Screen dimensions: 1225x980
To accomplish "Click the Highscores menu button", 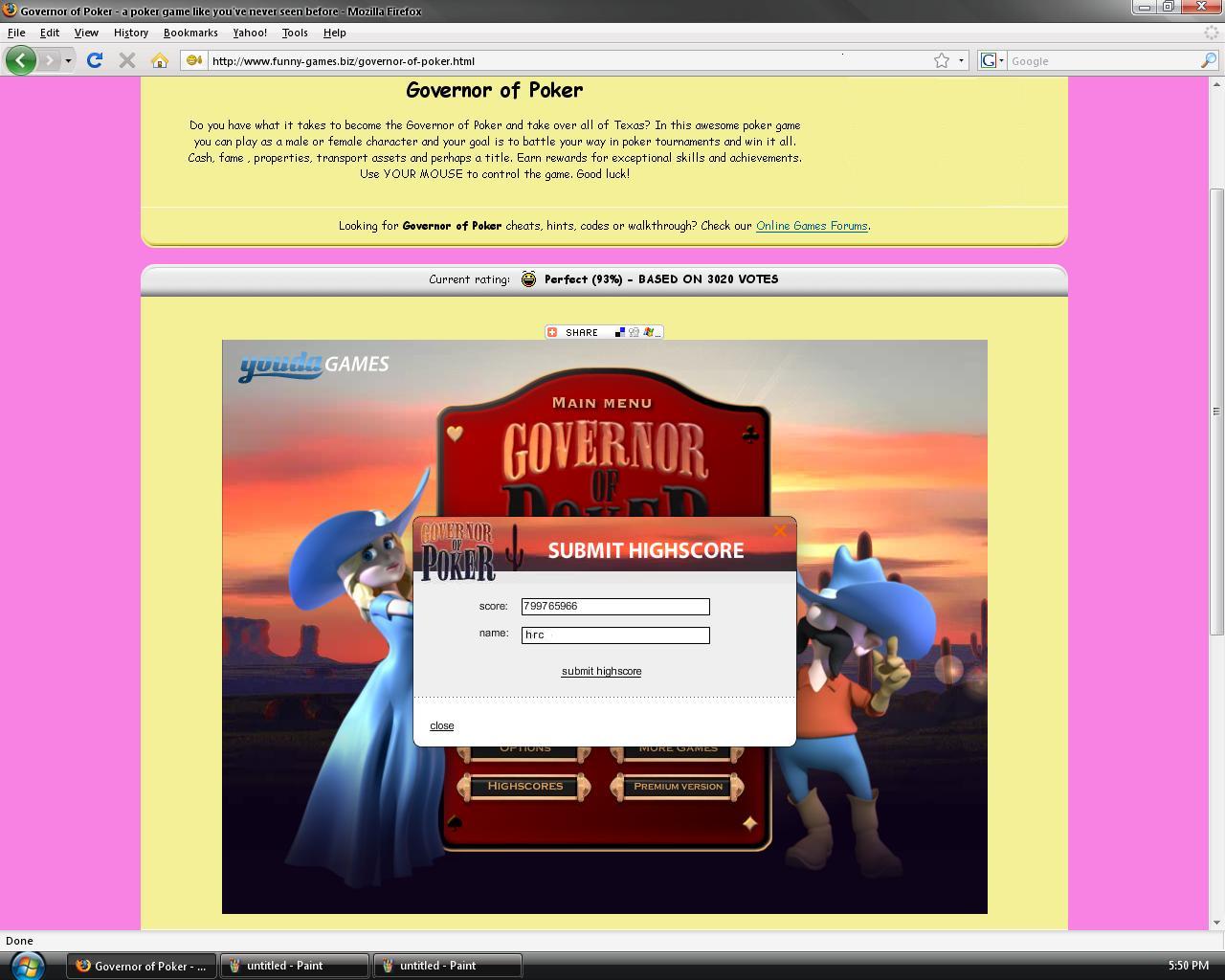I will [x=524, y=786].
